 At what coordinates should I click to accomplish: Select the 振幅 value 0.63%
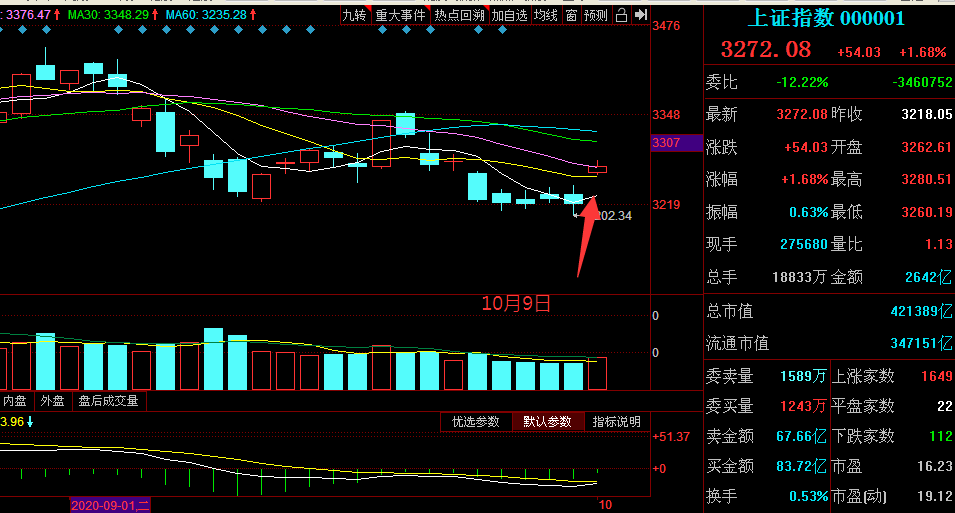coord(809,212)
